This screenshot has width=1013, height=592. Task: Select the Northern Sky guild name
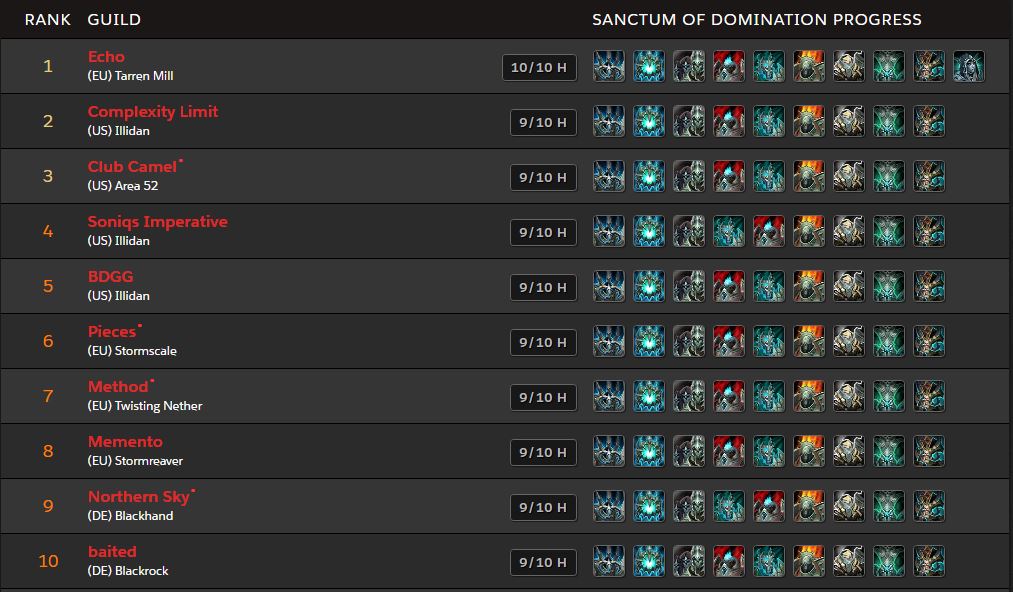(x=138, y=497)
